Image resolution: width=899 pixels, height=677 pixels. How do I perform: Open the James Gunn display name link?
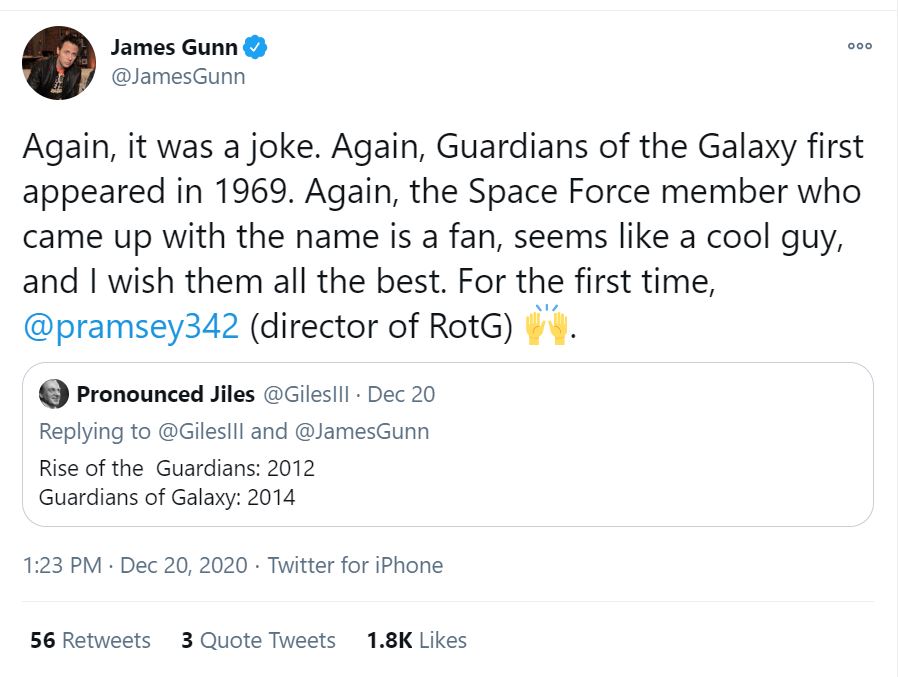tap(173, 47)
